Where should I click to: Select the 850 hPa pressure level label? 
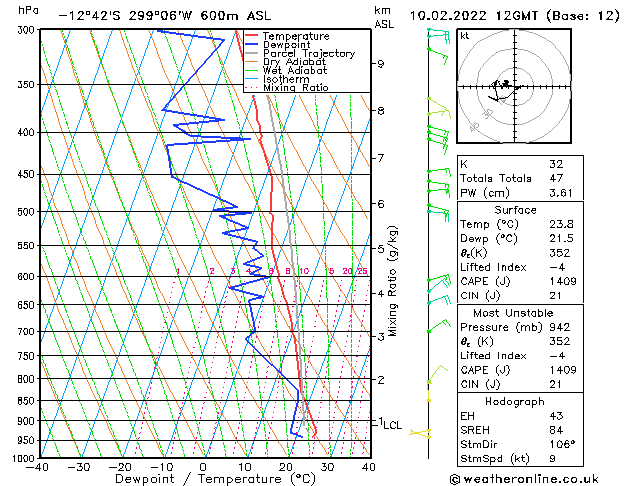28,401
